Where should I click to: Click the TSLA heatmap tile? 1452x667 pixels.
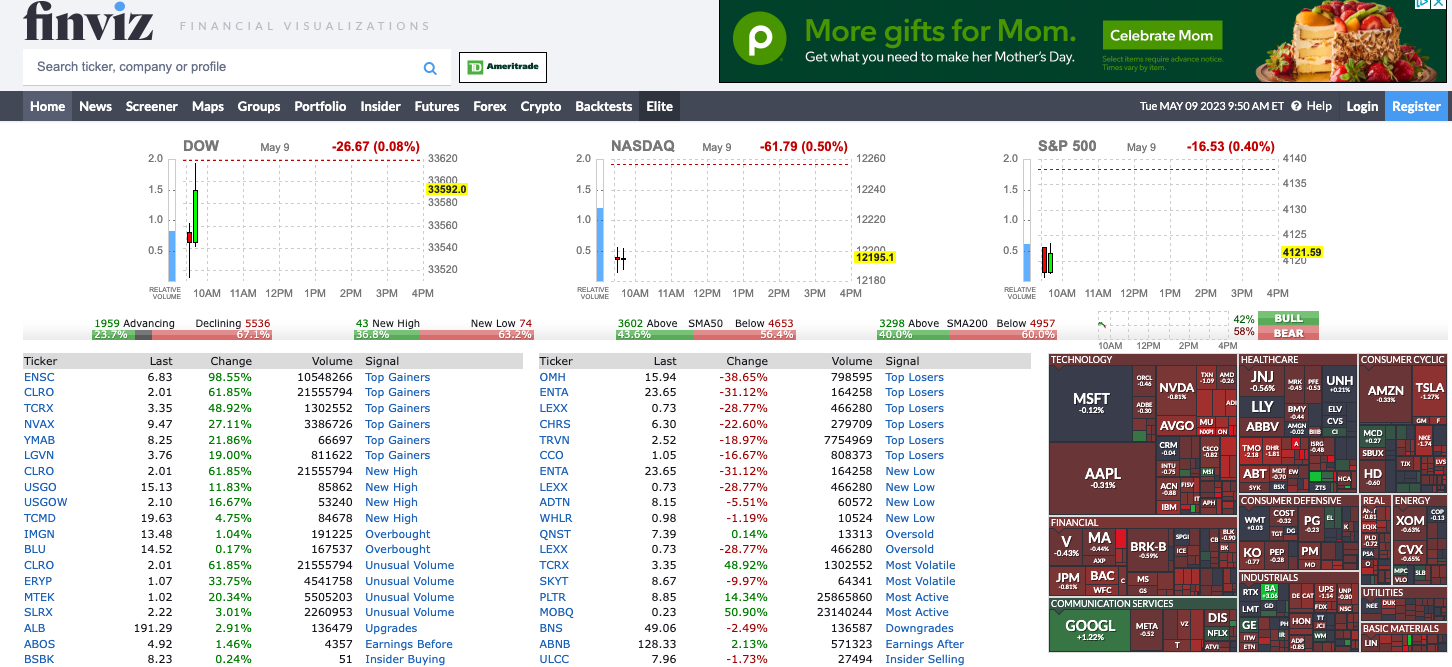click(1429, 390)
